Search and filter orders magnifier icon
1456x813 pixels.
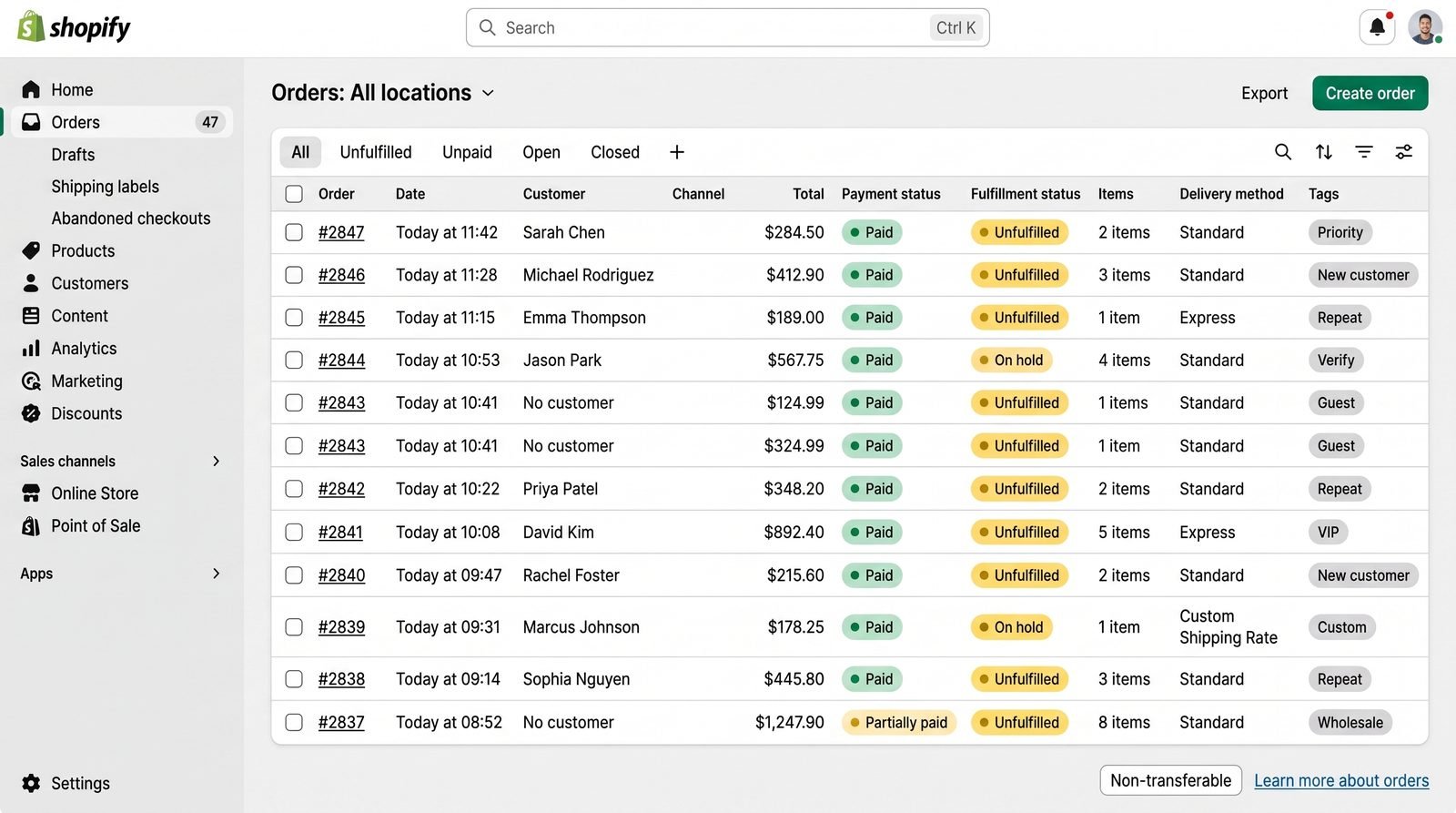tap(1283, 152)
